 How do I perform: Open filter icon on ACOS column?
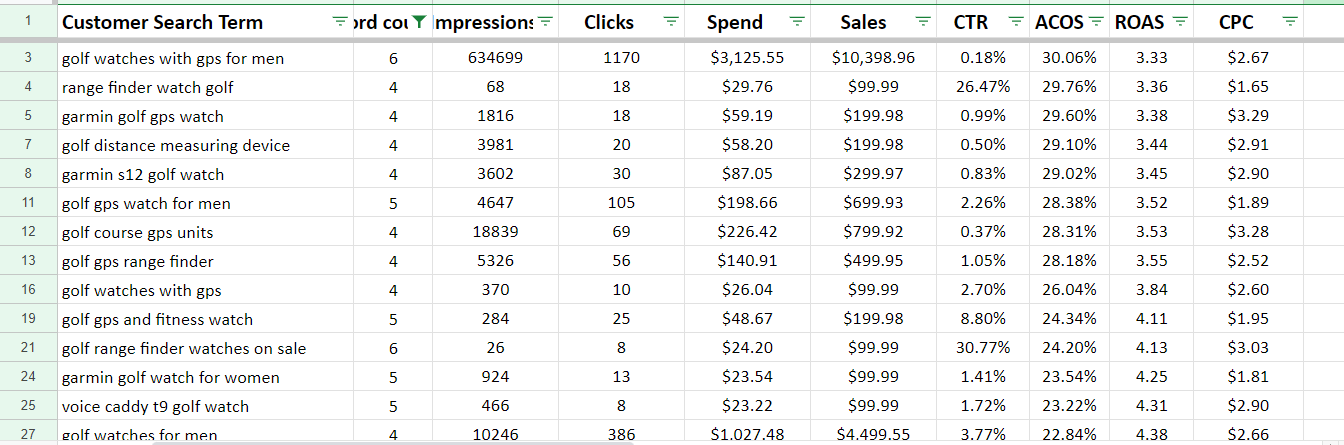pyautogui.click(x=1097, y=22)
